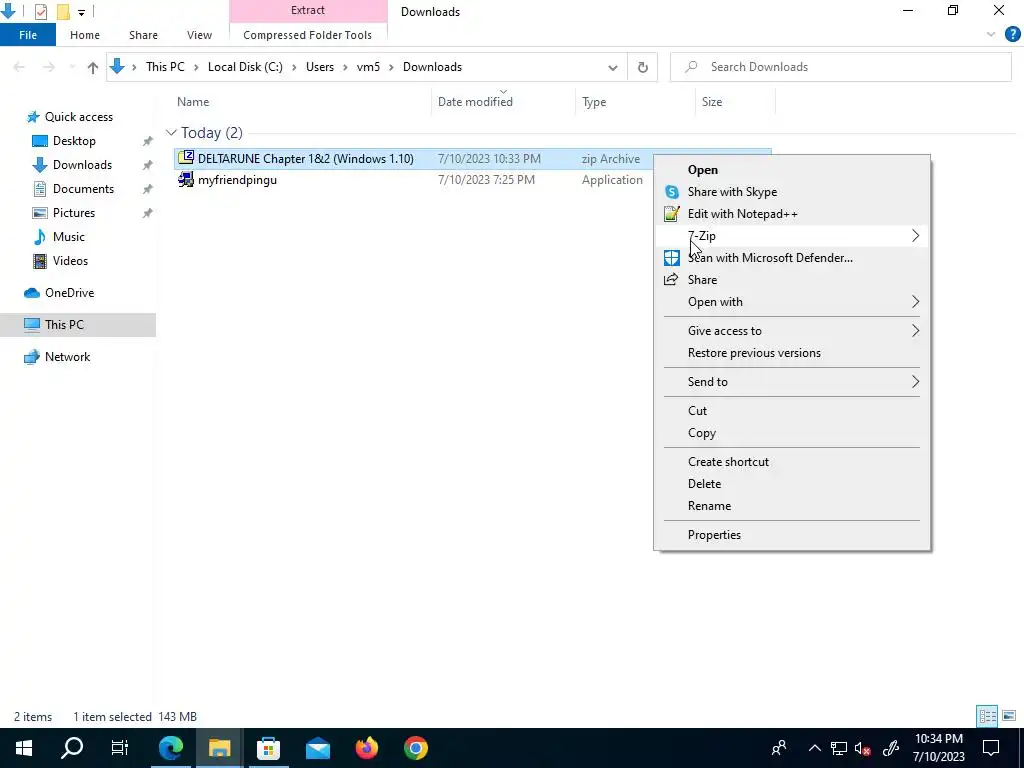
Task: Open the Explorer help icon
Action: pyautogui.click(x=1012, y=35)
